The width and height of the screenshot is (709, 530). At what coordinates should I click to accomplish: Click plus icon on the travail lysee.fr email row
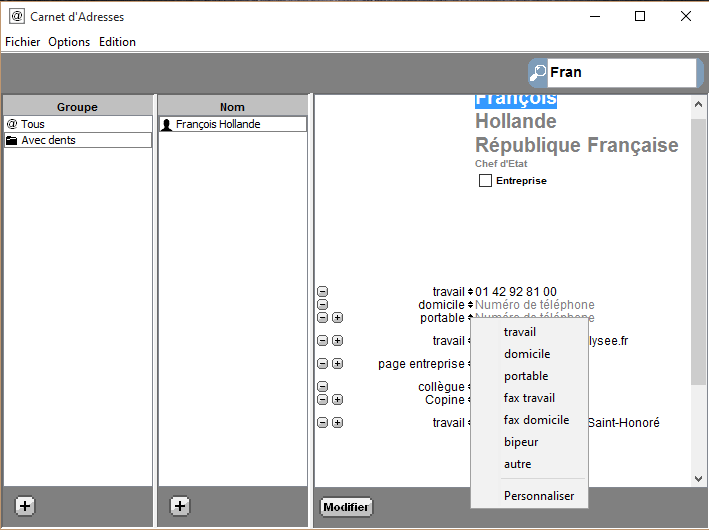[337, 341]
